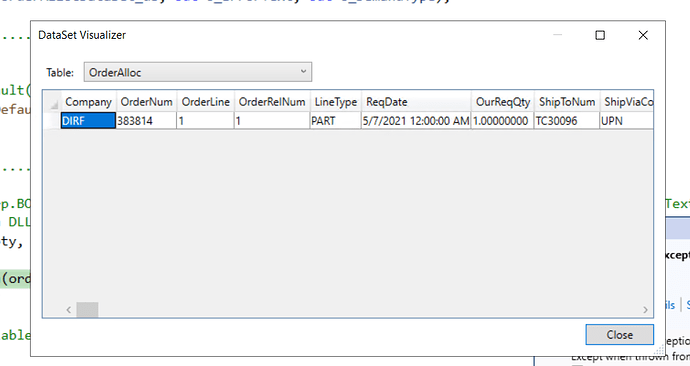Image resolution: width=690 pixels, height=366 pixels.
Task: Click the Close button in DataSet Visualizer
Action: (x=619, y=335)
